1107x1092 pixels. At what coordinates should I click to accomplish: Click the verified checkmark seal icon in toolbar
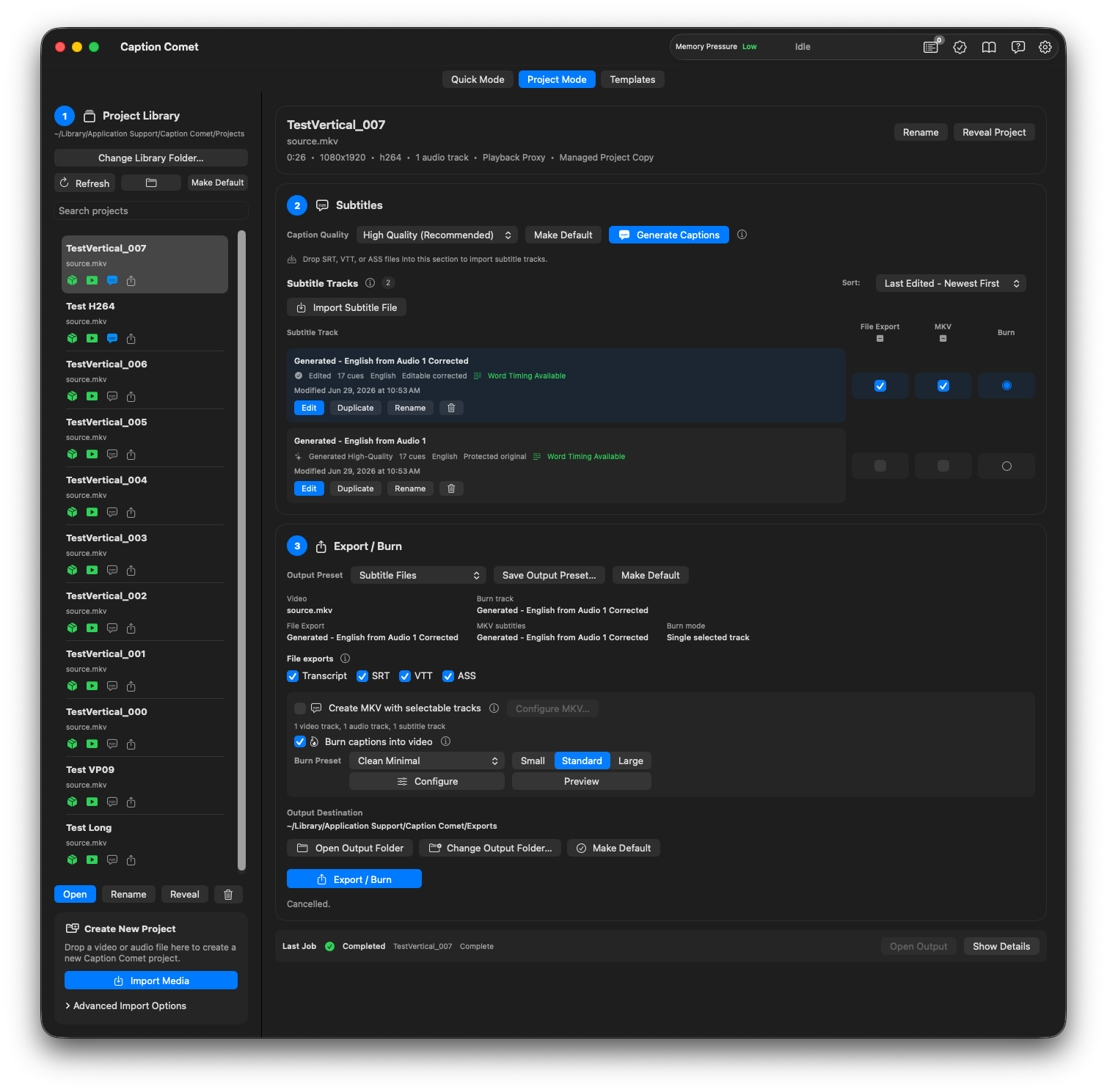point(960,47)
